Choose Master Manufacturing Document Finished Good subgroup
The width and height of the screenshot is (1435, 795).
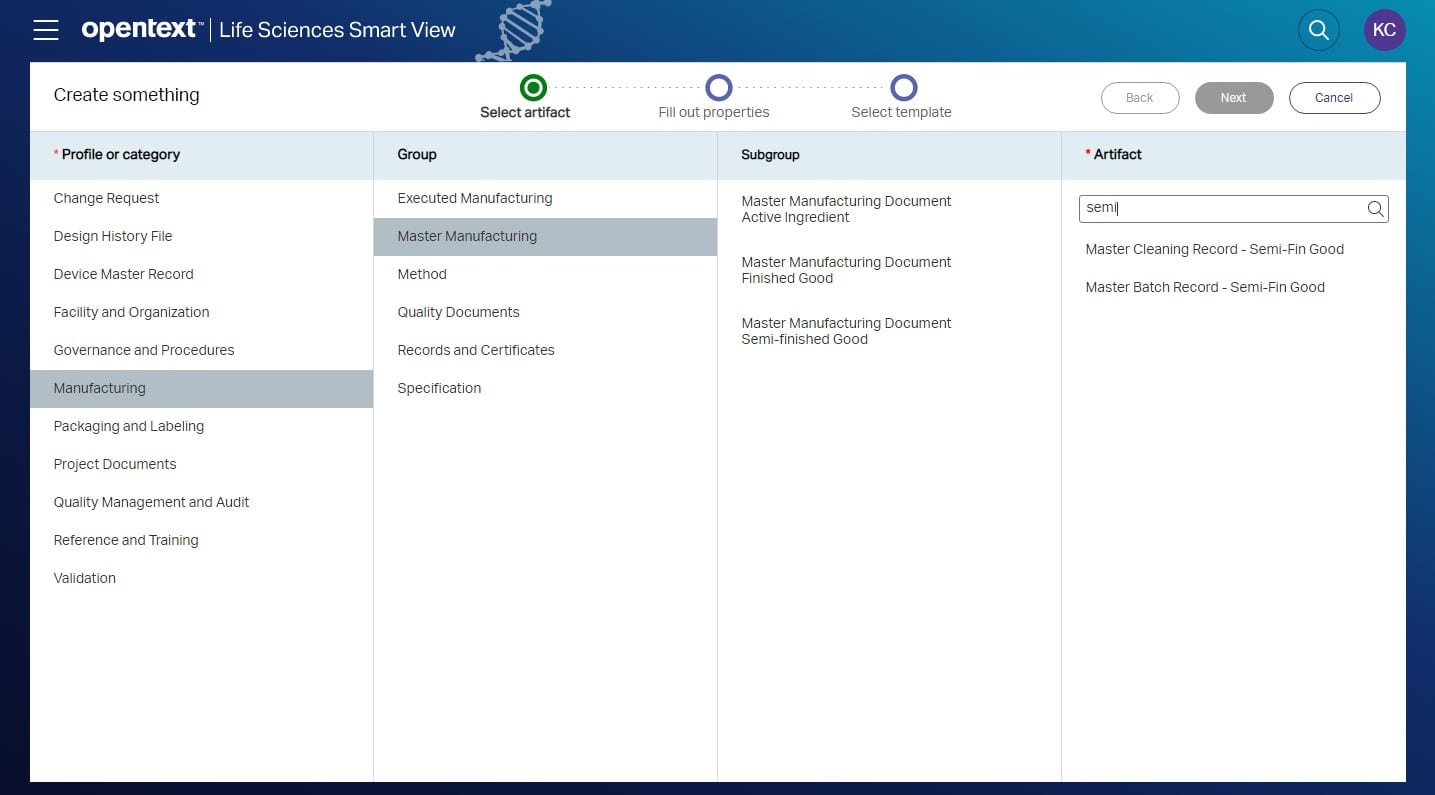846,270
